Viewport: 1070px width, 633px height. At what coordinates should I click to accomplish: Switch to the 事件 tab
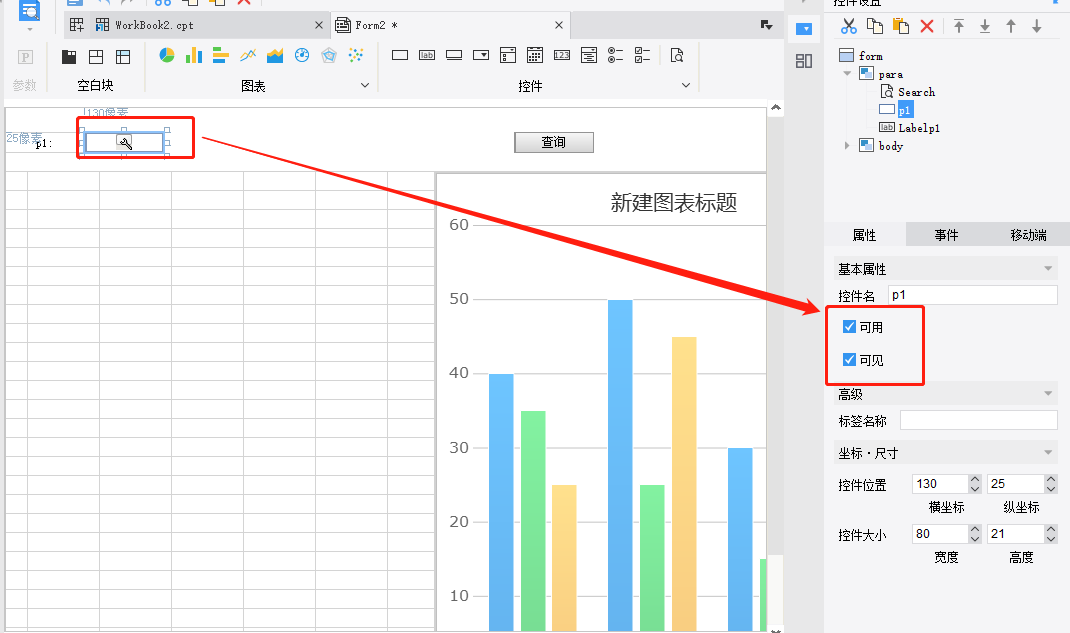[x=946, y=235]
